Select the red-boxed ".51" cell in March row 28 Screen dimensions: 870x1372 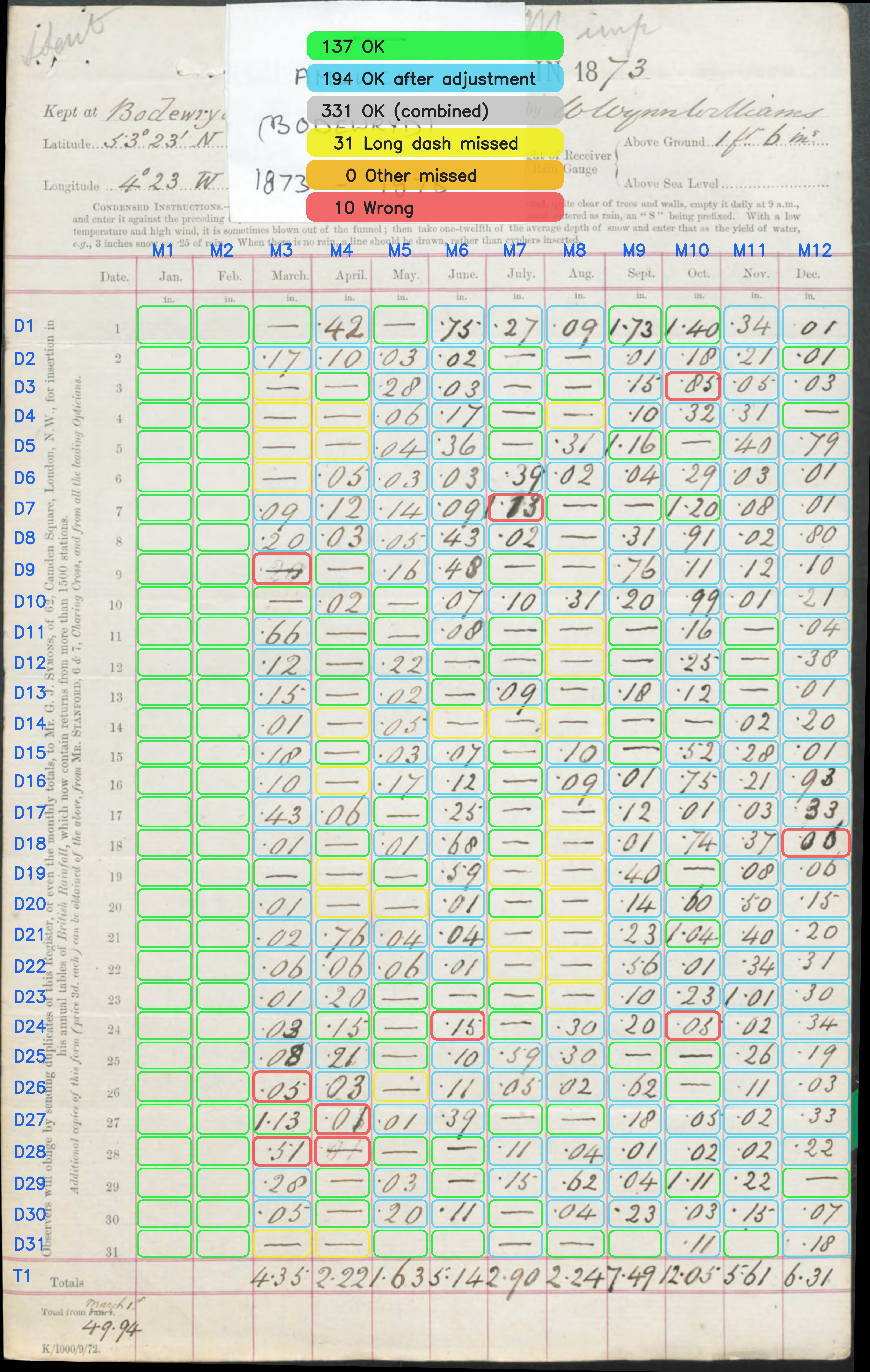point(282,1151)
